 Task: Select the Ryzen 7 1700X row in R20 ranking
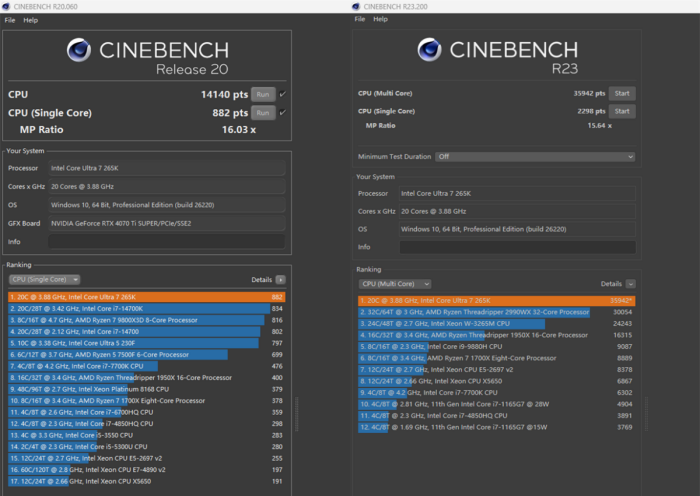(x=146, y=401)
